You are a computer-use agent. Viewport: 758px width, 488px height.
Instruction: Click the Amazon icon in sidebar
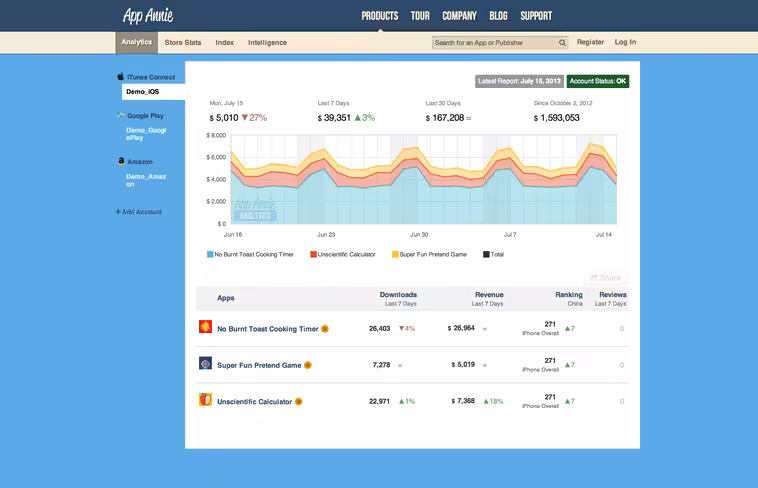(x=121, y=161)
